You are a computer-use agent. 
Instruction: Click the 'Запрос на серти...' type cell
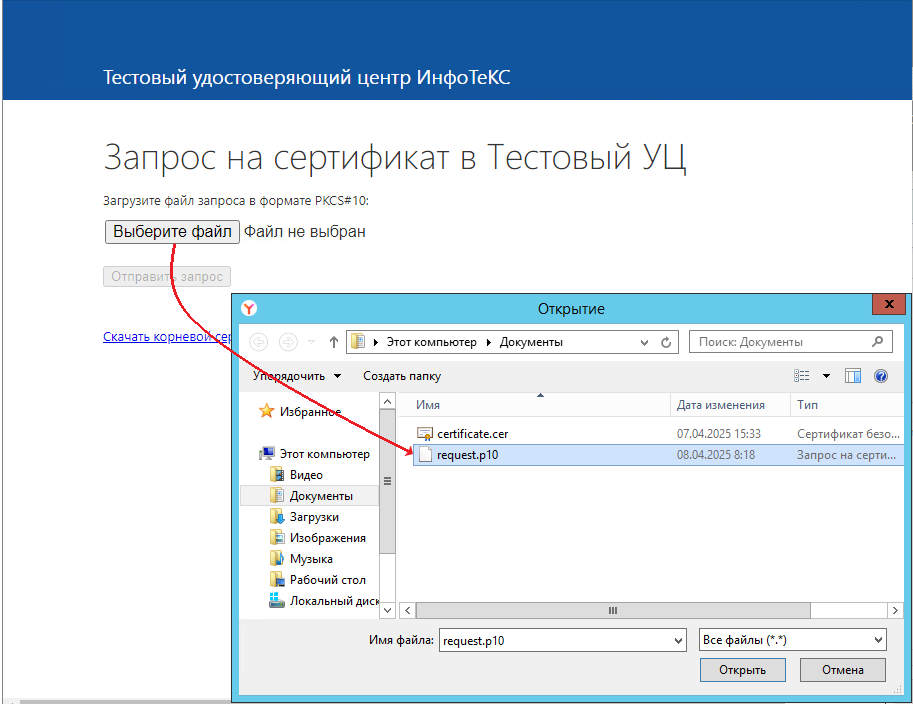point(846,455)
